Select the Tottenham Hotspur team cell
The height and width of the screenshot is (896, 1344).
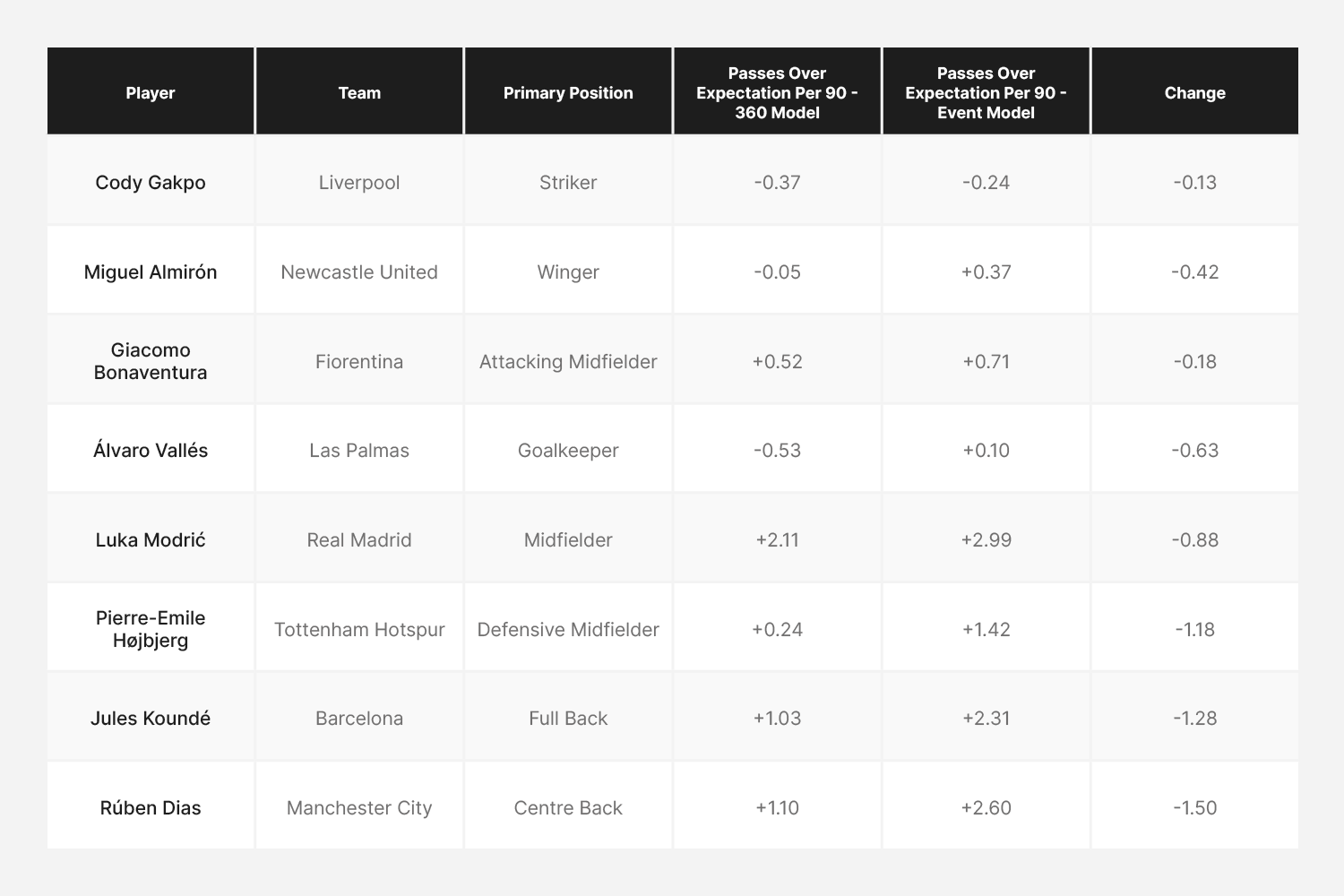359,629
